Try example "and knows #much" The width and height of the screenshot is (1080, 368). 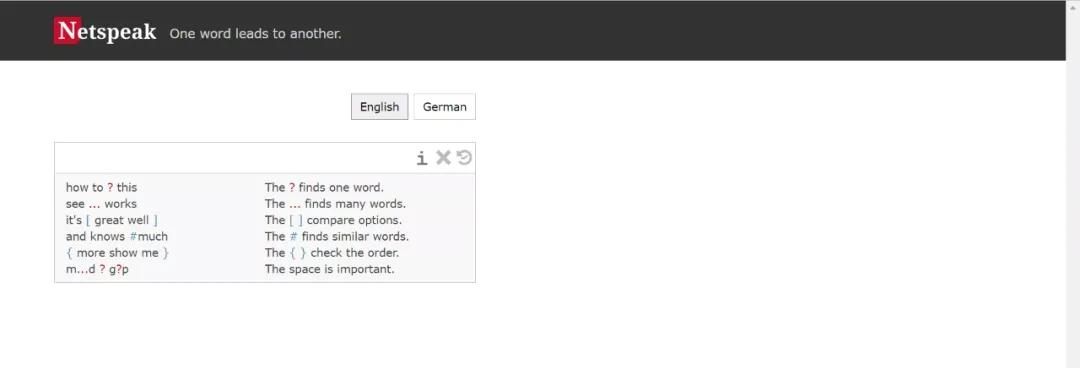point(116,236)
